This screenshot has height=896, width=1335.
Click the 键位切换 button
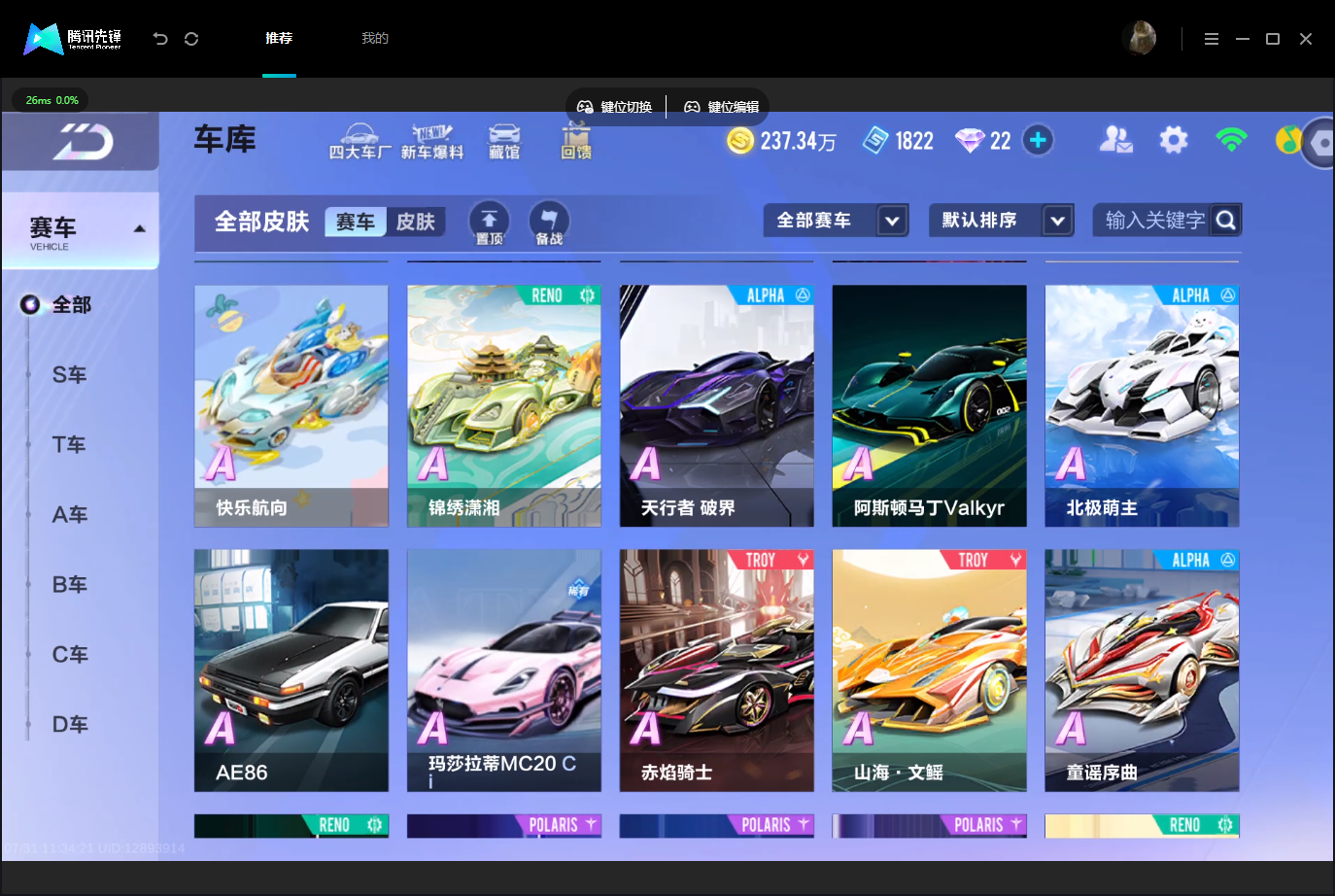tap(615, 107)
